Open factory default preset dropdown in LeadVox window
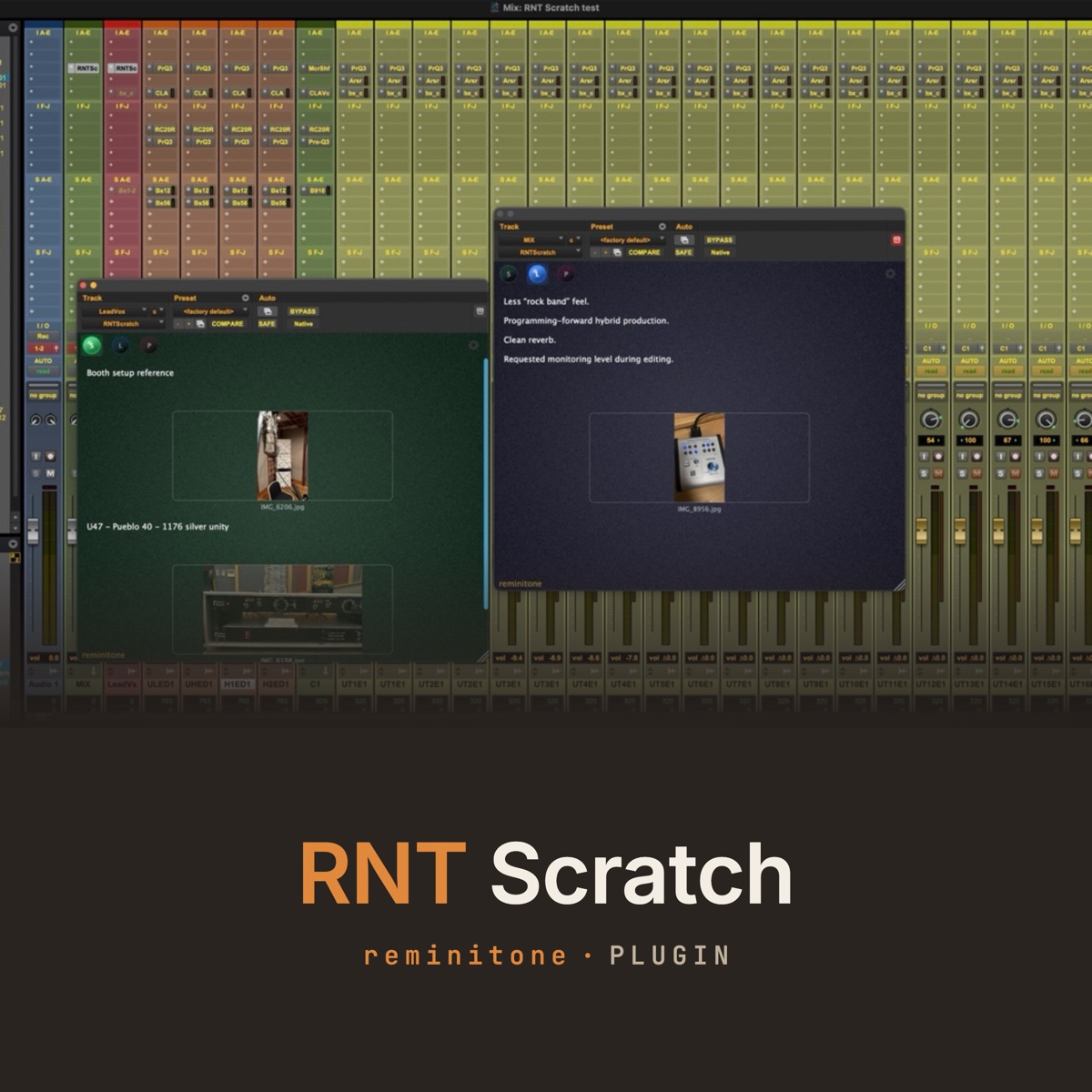Viewport: 1092px width, 1092px height. [210, 311]
